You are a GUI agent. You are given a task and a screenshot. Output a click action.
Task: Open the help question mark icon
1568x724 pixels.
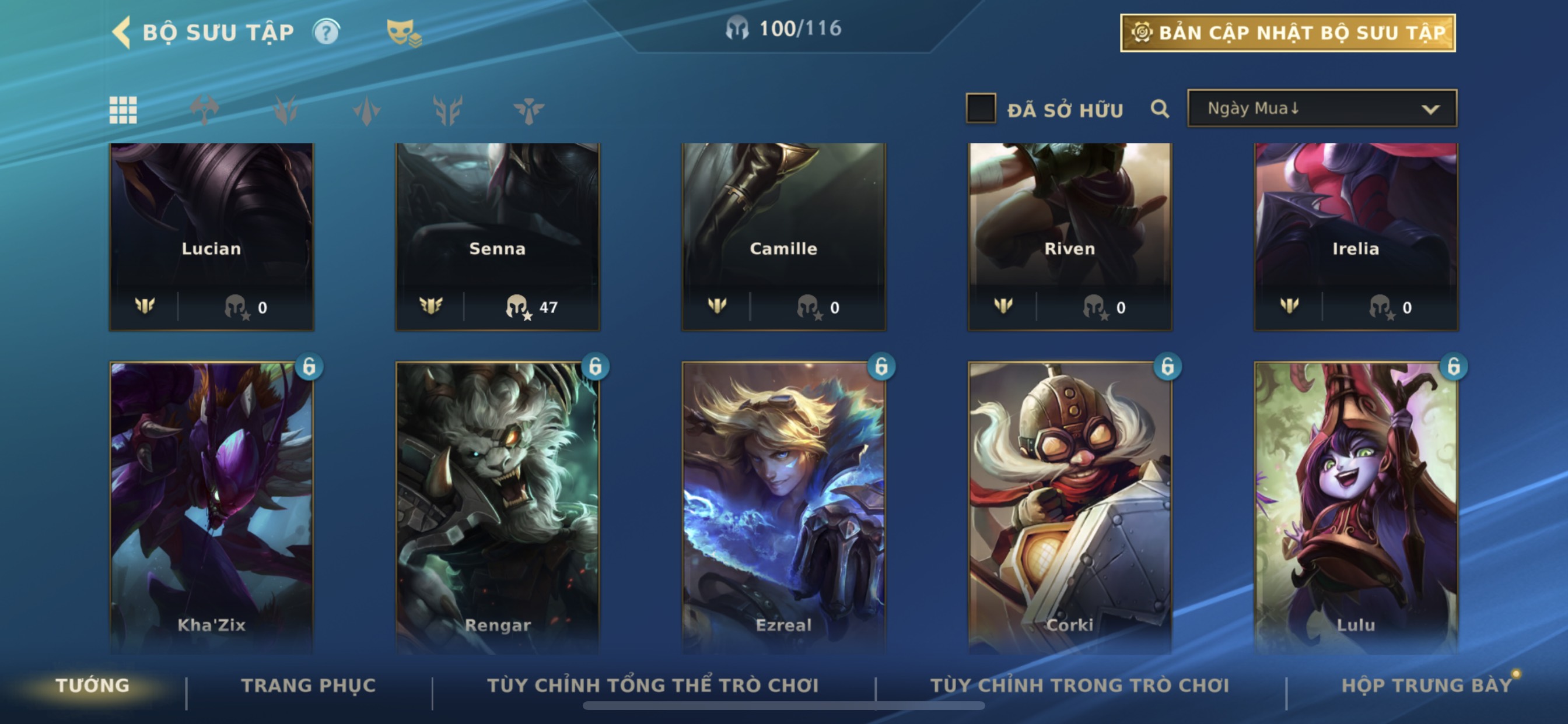(326, 31)
